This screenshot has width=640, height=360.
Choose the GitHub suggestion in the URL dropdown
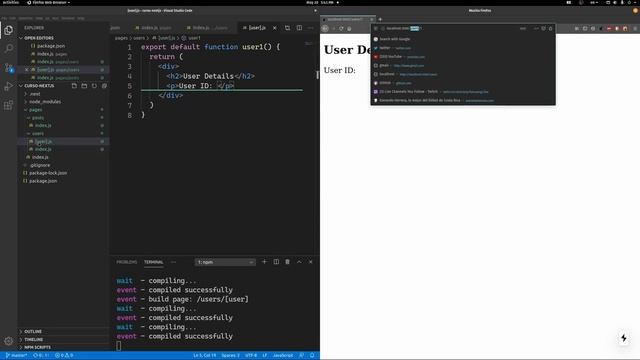[463, 83]
